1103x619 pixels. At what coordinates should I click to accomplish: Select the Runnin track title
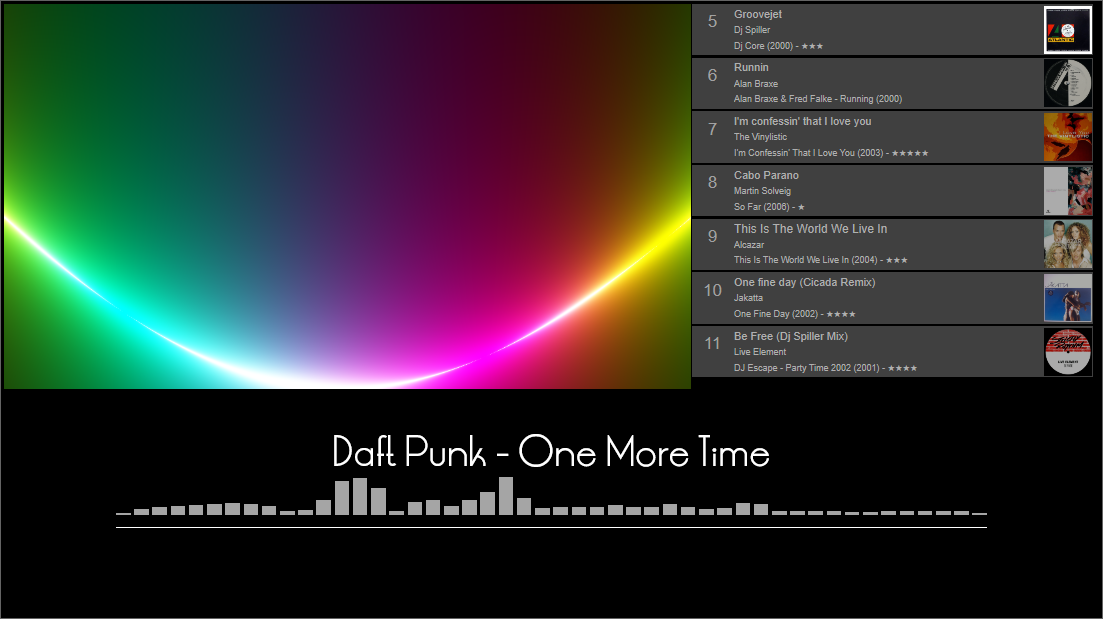coord(751,68)
